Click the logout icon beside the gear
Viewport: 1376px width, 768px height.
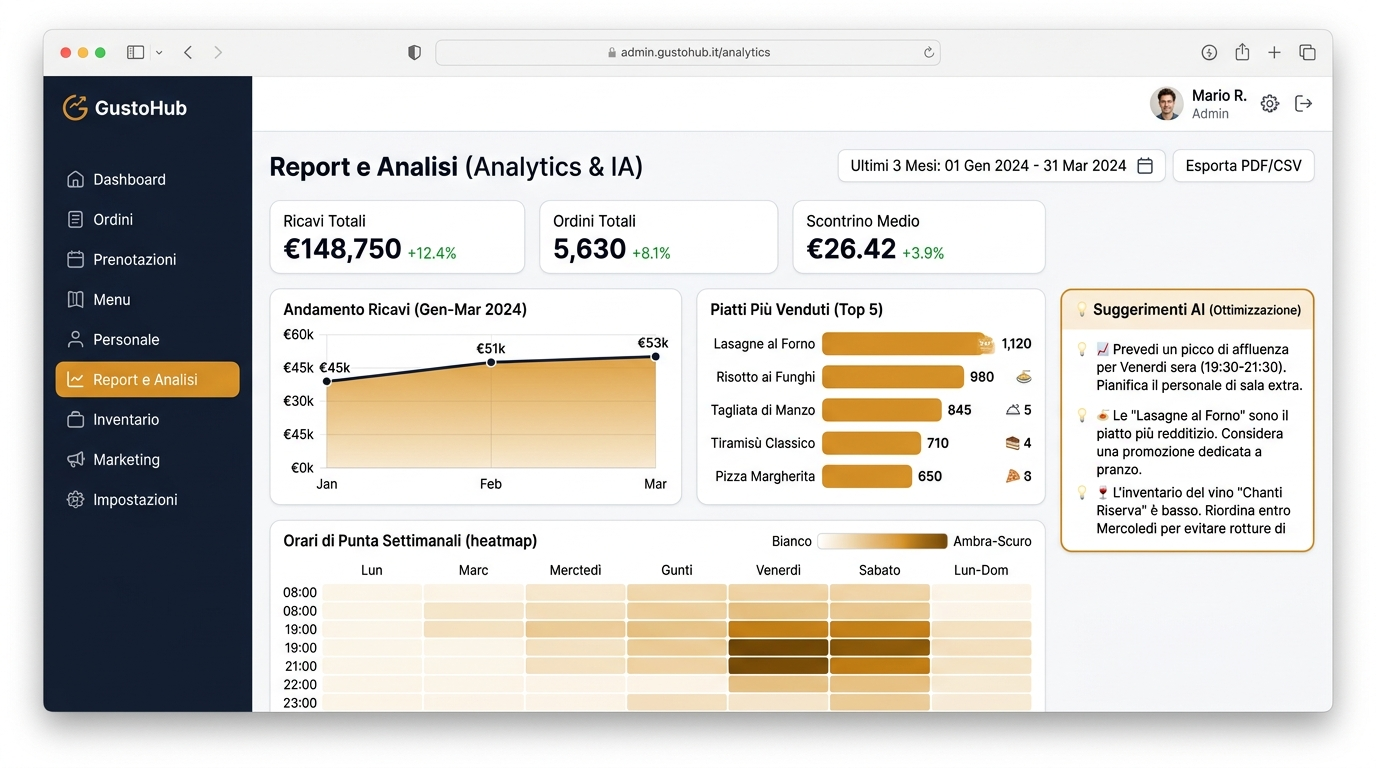[1303, 103]
